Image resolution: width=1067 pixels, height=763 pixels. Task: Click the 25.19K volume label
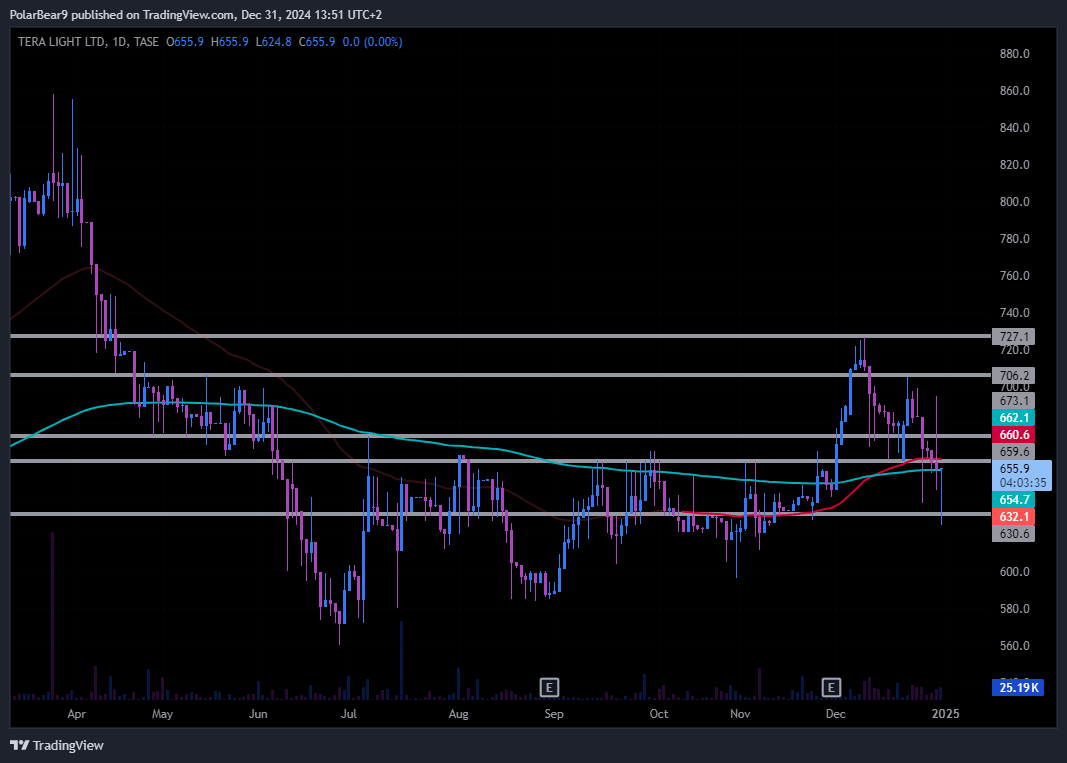1018,687
